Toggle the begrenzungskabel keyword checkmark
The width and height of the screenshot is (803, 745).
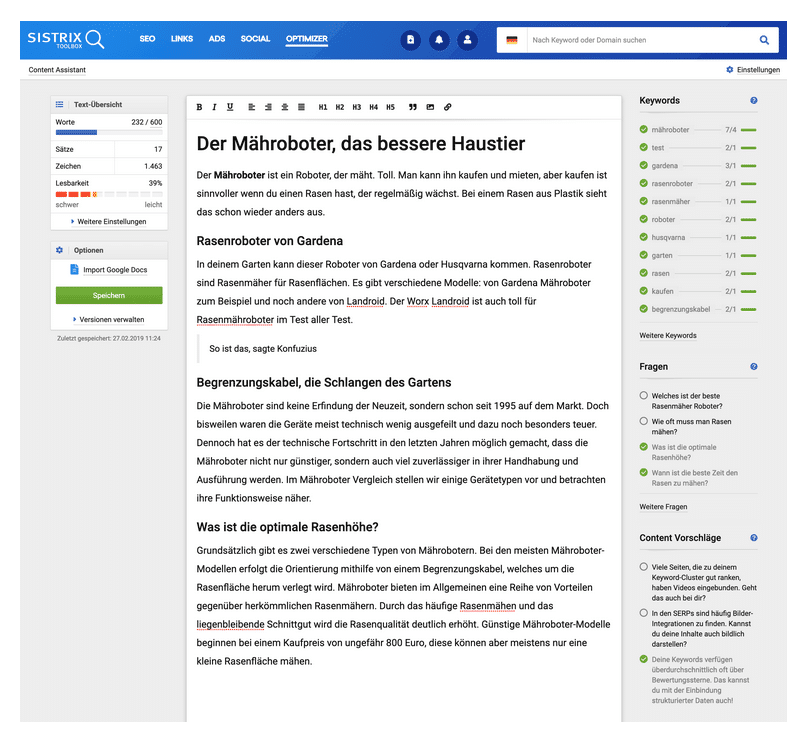tap(644, 309)
